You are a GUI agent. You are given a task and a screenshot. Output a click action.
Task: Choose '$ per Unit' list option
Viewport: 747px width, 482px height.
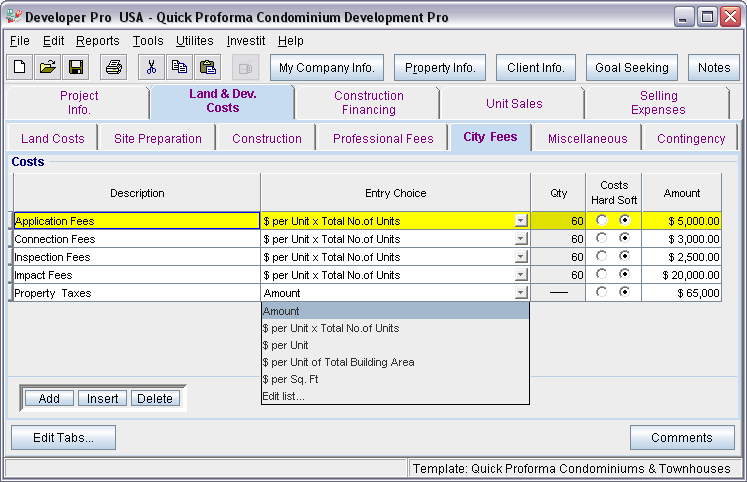(x=395, y=345)
